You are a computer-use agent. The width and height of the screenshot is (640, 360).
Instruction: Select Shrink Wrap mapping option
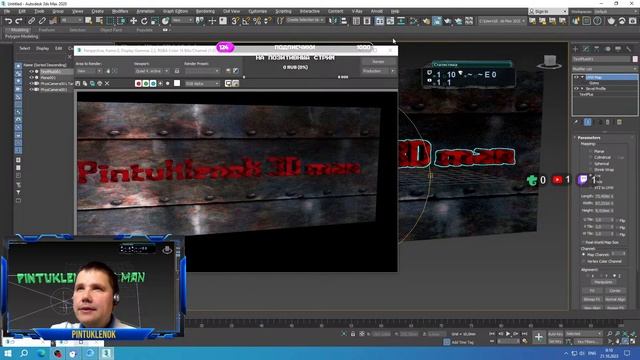pos(590,169)
